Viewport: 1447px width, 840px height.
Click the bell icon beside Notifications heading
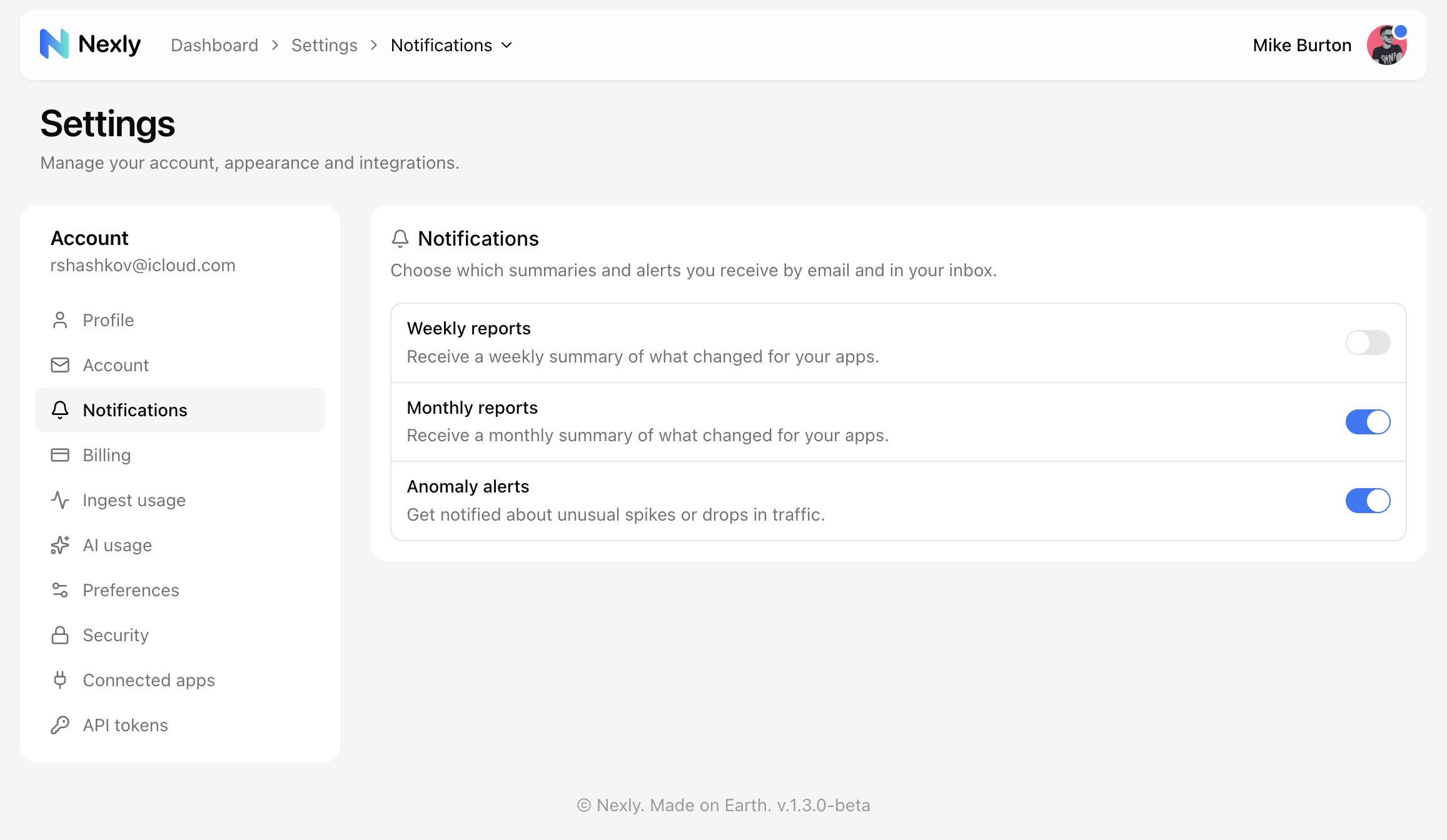[x=400, y=239]
